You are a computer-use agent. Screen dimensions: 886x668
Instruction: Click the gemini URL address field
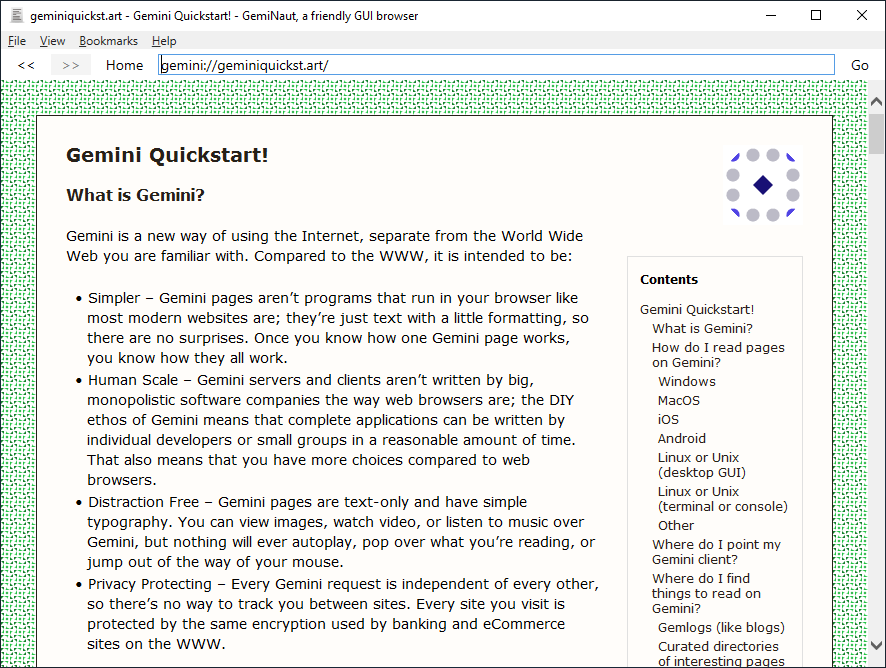[x=496, y=65]
